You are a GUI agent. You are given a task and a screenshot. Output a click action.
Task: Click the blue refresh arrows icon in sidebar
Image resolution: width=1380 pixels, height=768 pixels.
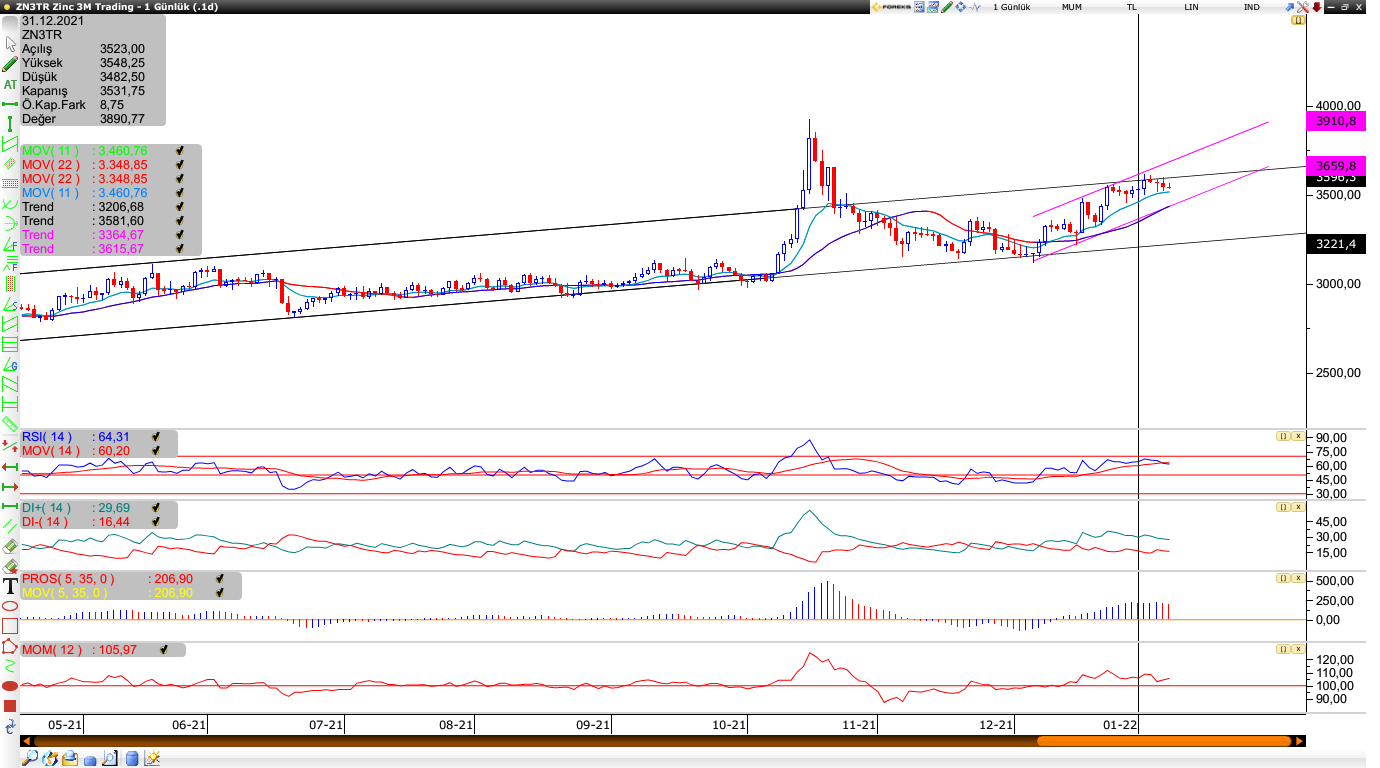pyautogui.click(x=10, y=727)
